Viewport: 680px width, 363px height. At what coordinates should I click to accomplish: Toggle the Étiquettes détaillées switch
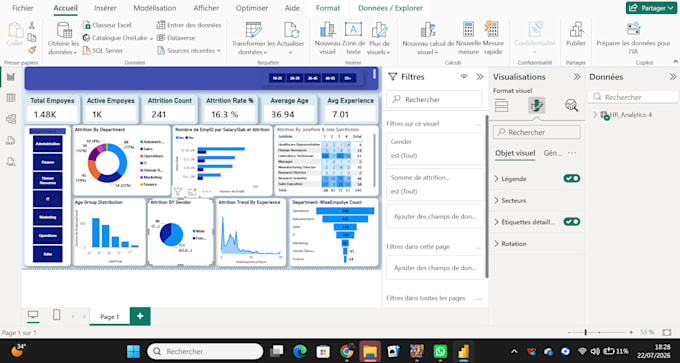click(x=572, y=222)
